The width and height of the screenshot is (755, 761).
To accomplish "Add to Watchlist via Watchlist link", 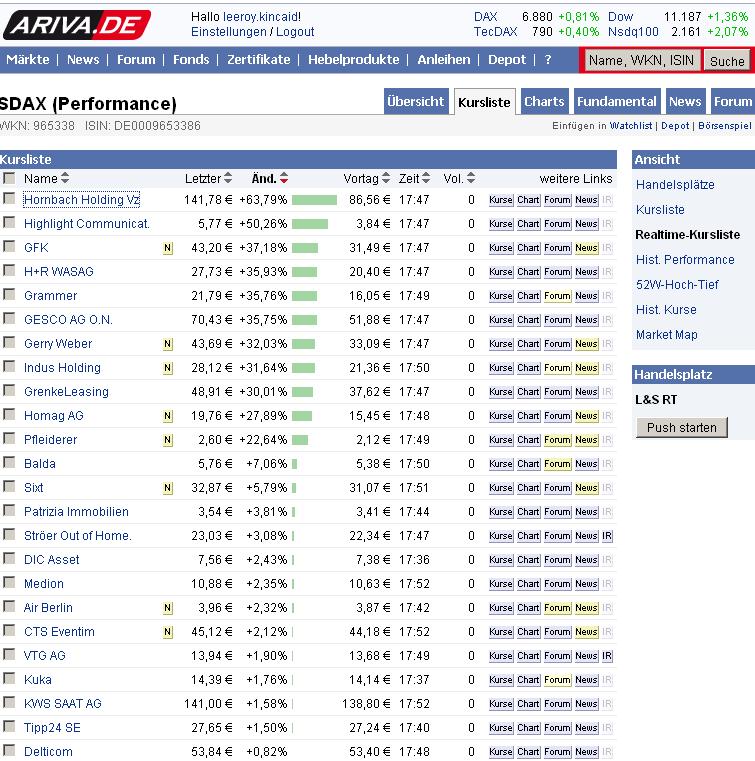I will [x=631, y=126].
